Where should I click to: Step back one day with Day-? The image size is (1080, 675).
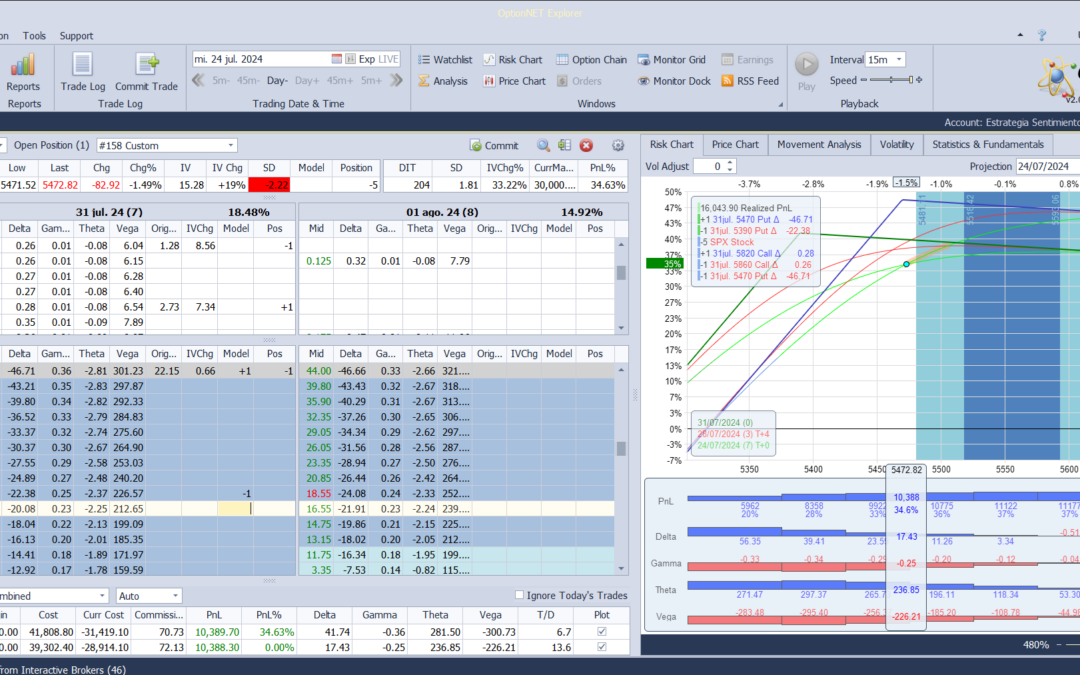277,81
